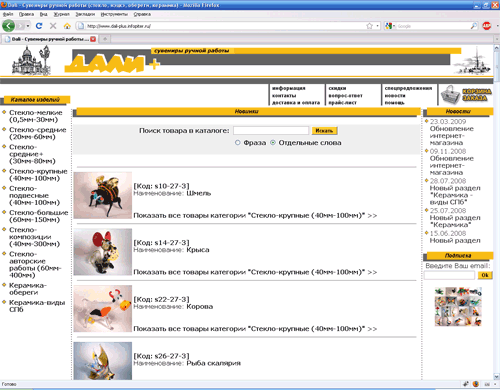Open the Журнал menu
Image resolution: width=500 pixels, height=390 pixels.
[x=61, y=14]
